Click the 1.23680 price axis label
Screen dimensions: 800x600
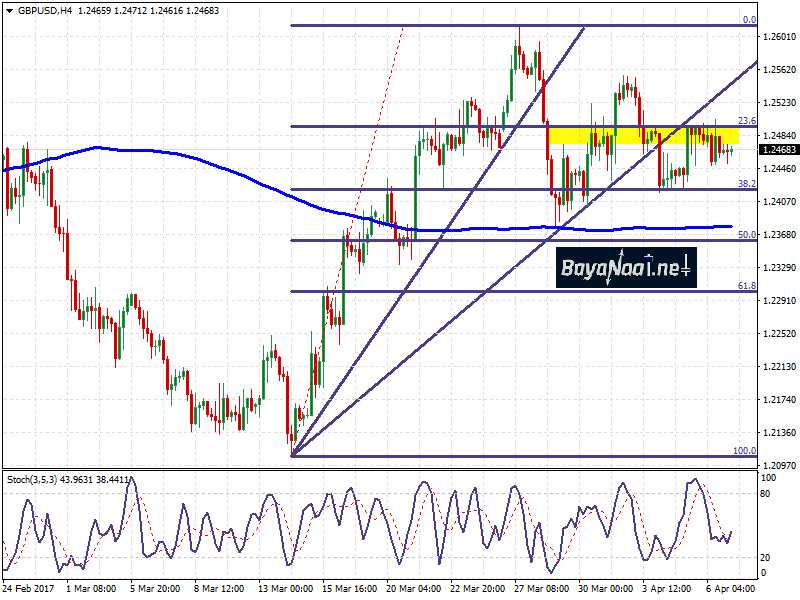coord(779,235)
